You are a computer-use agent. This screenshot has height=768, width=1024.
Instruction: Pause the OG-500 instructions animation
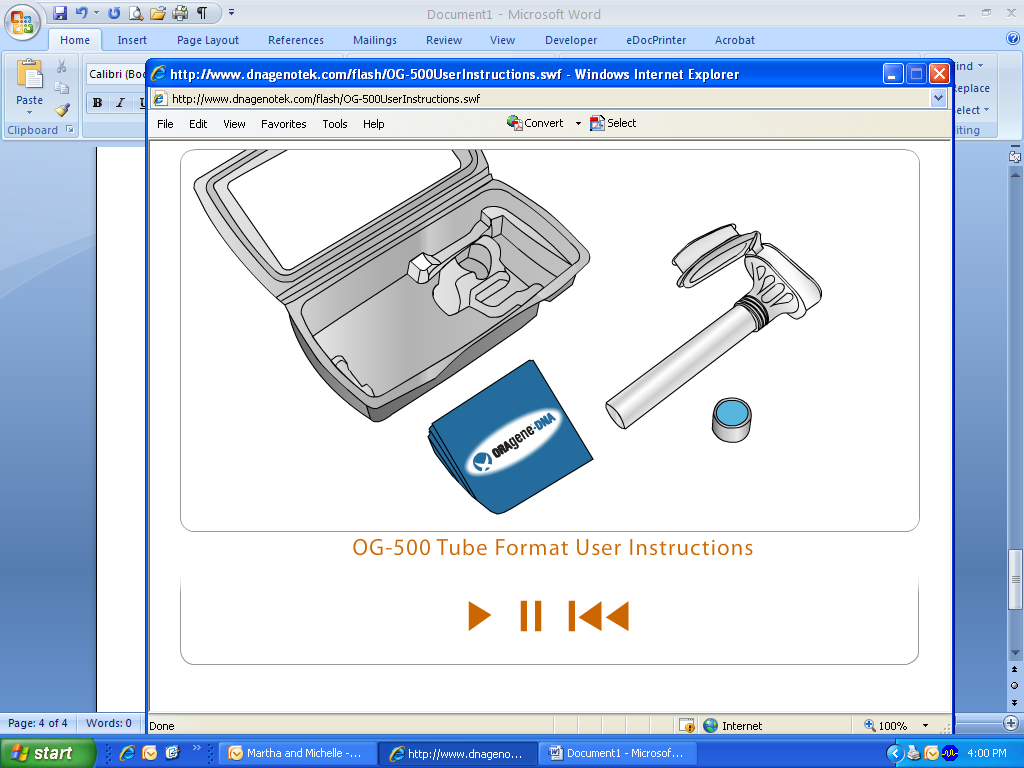(x=531, y=616)
